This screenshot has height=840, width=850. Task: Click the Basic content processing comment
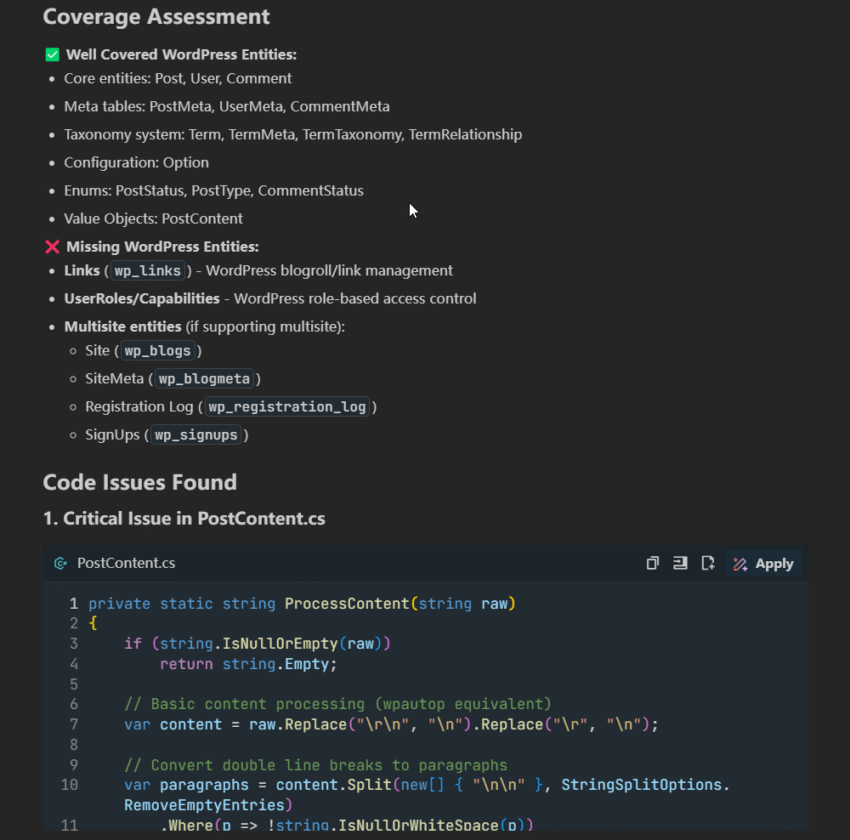pyautogui.click(x=338, y=704)
